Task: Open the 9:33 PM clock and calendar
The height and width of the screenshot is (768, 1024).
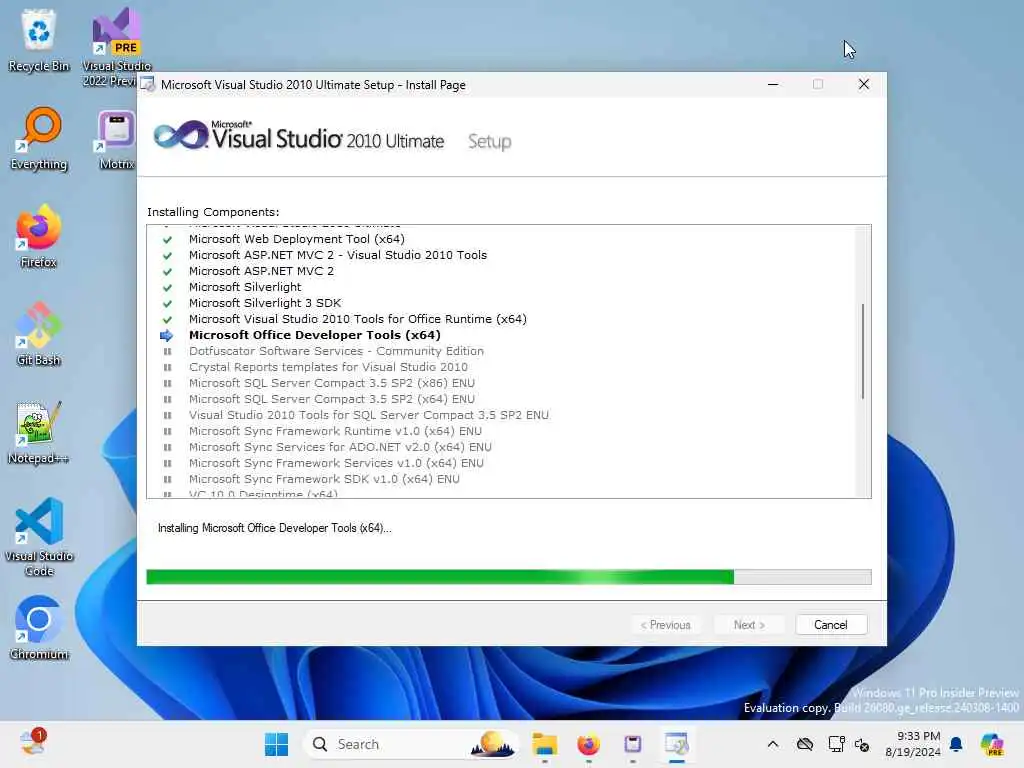Action: click(x=912, y=744)
